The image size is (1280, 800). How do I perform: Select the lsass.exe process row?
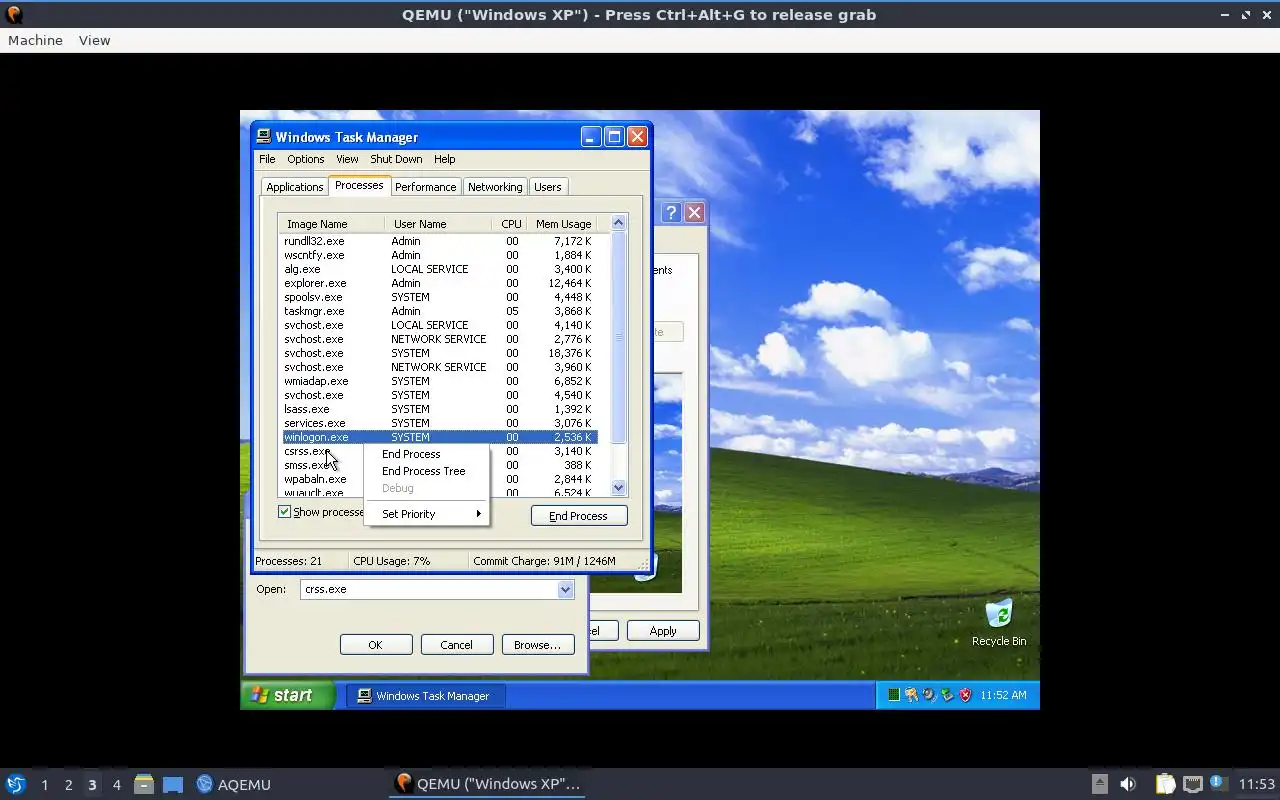click(x=439, y=409)
